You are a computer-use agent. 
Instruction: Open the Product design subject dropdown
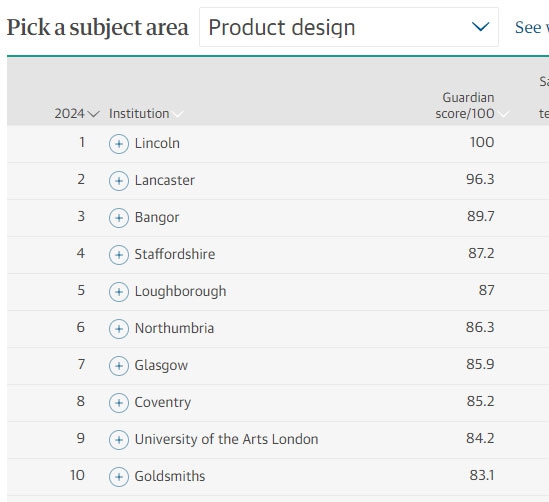click(x=349, y=27)
